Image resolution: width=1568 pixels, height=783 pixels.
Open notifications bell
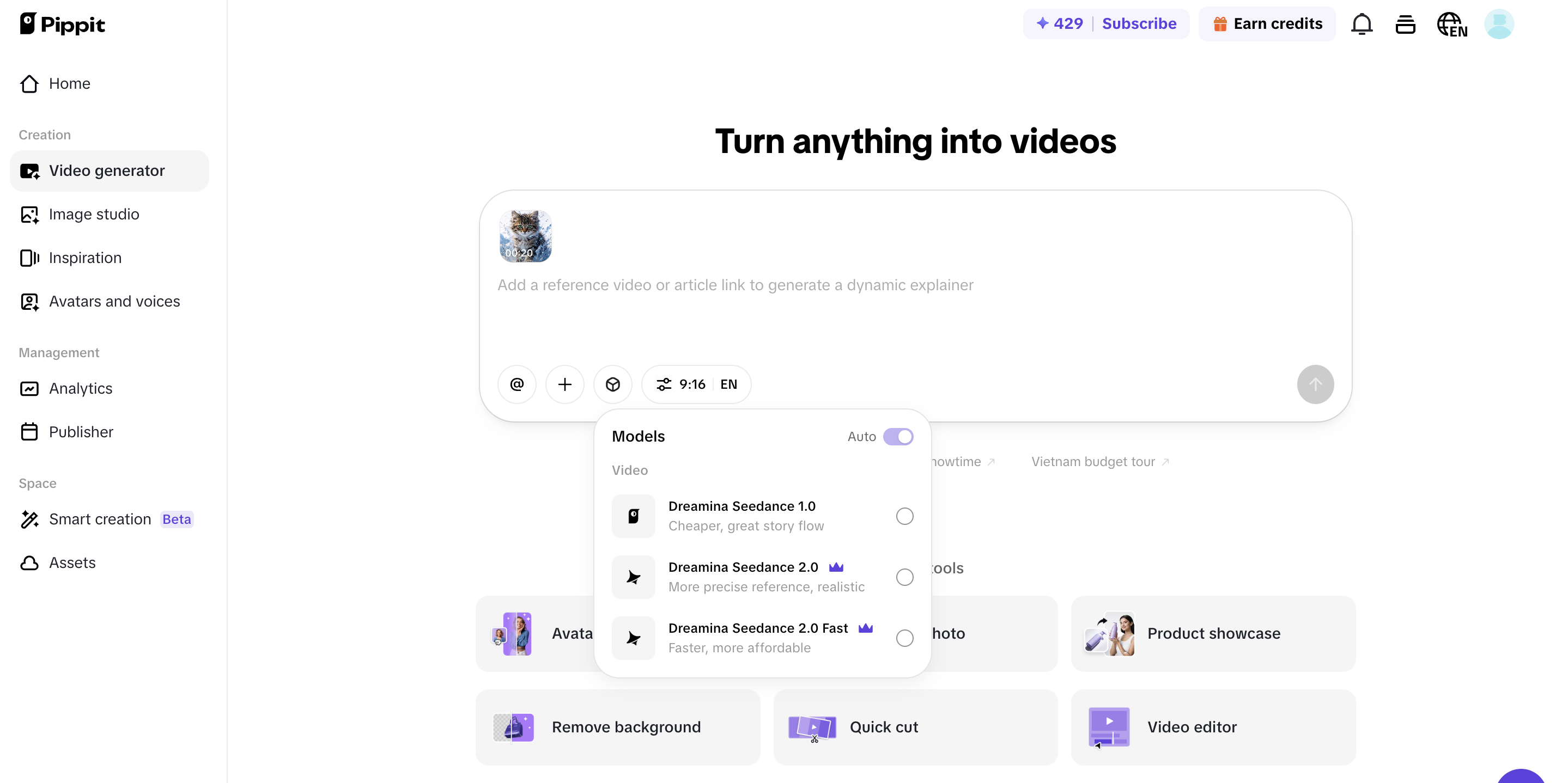[1362, 25]
